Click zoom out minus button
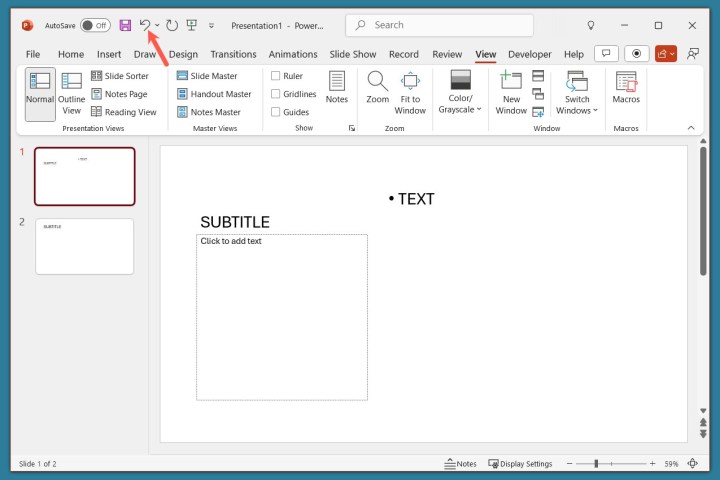 (x=569, y=464)
